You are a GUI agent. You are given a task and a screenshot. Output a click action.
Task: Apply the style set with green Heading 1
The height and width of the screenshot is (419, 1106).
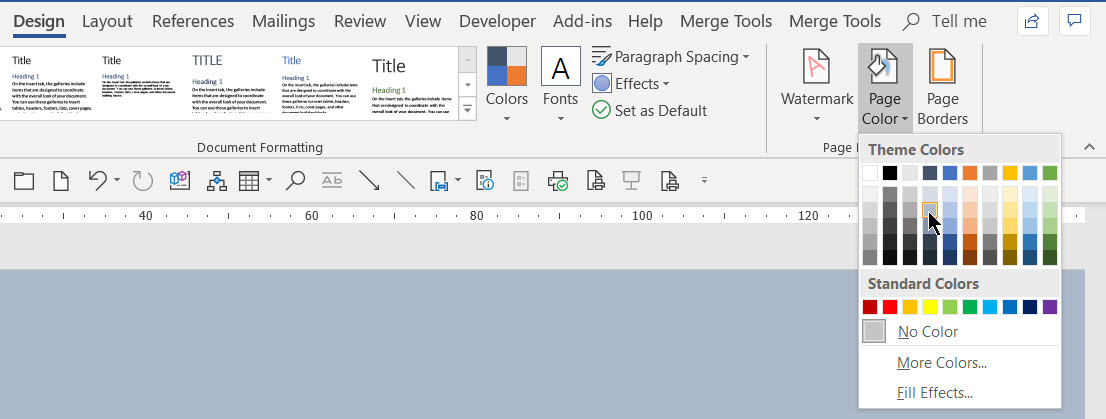[x=411, y=85]
